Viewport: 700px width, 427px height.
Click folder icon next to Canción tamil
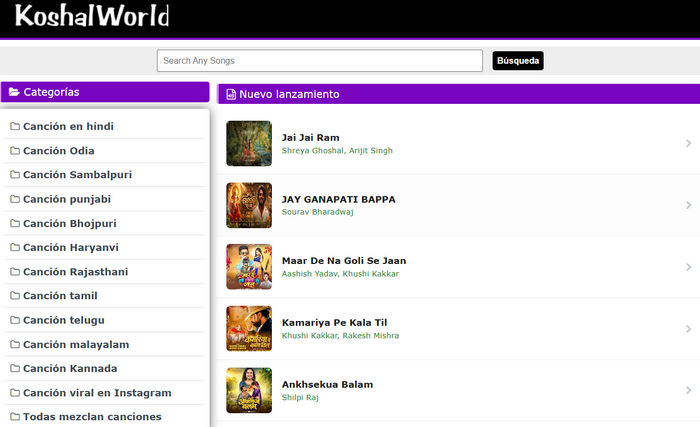pos(15,296)
